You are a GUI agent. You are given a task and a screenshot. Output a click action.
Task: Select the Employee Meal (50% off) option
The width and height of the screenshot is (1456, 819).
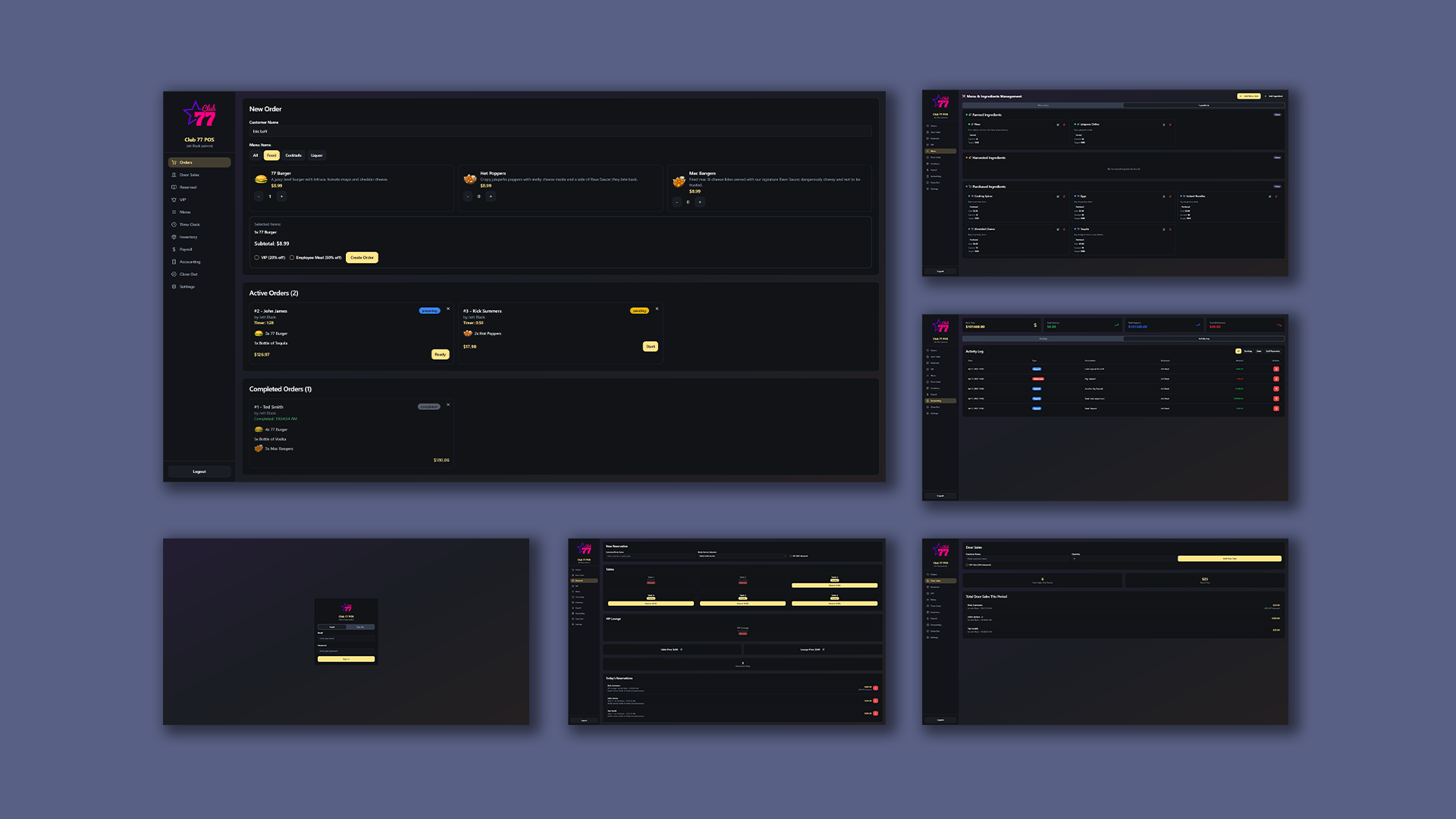click(x=292, y=258)
